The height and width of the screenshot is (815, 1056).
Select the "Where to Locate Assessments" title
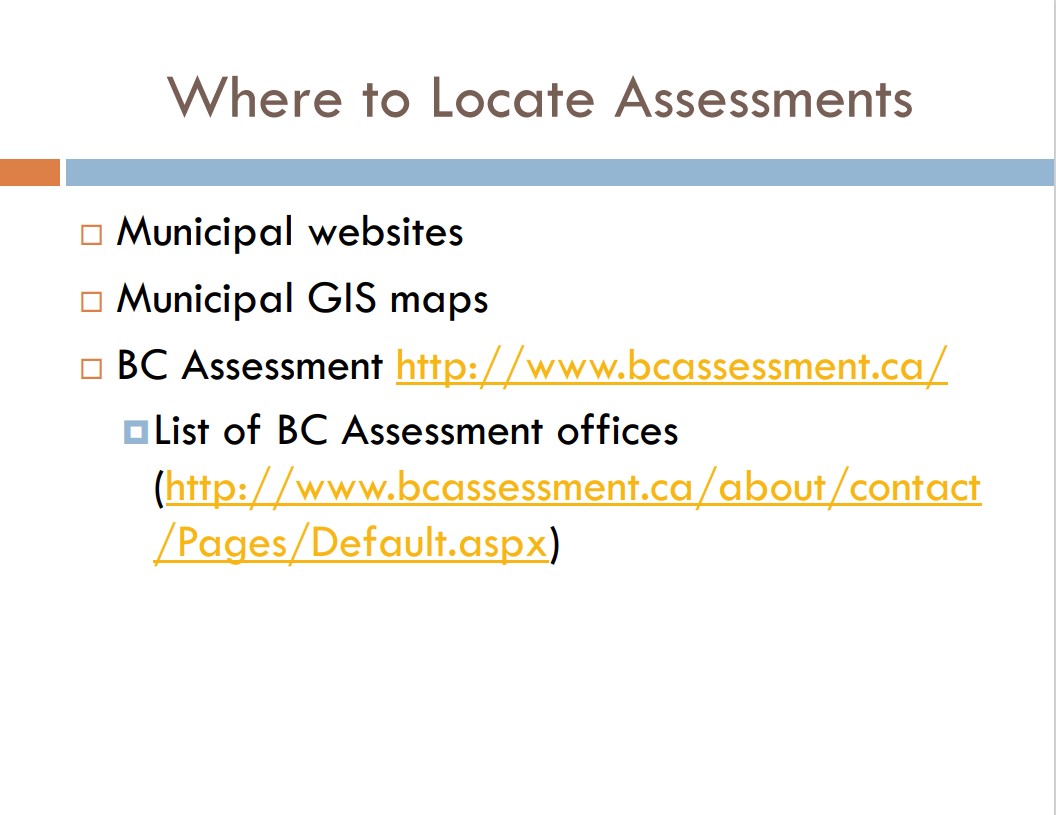click(540, 98)
